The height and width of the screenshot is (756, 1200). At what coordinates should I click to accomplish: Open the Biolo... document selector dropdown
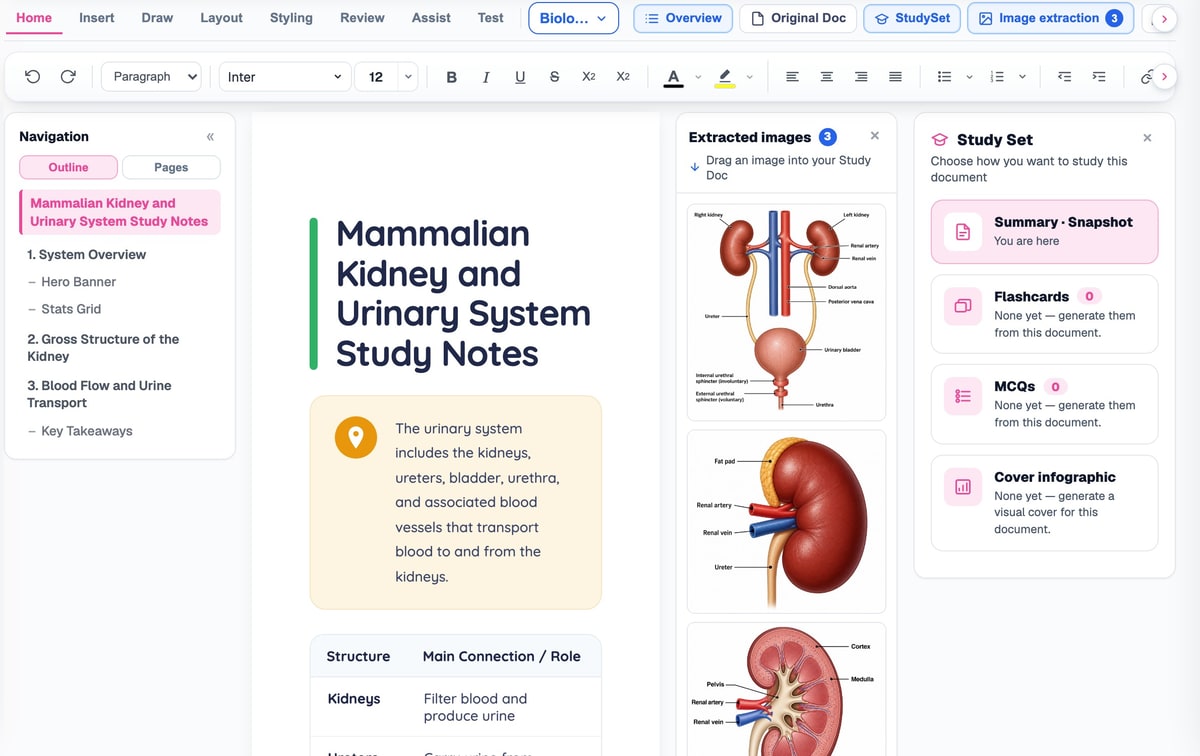[x=573, y=18]
